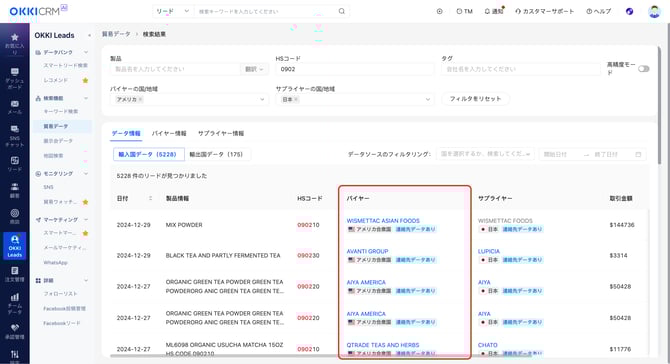Open the supplier country (サプライヤーの国/地域) dropdown
Screen dimensions: 670x364
[355, 99]
